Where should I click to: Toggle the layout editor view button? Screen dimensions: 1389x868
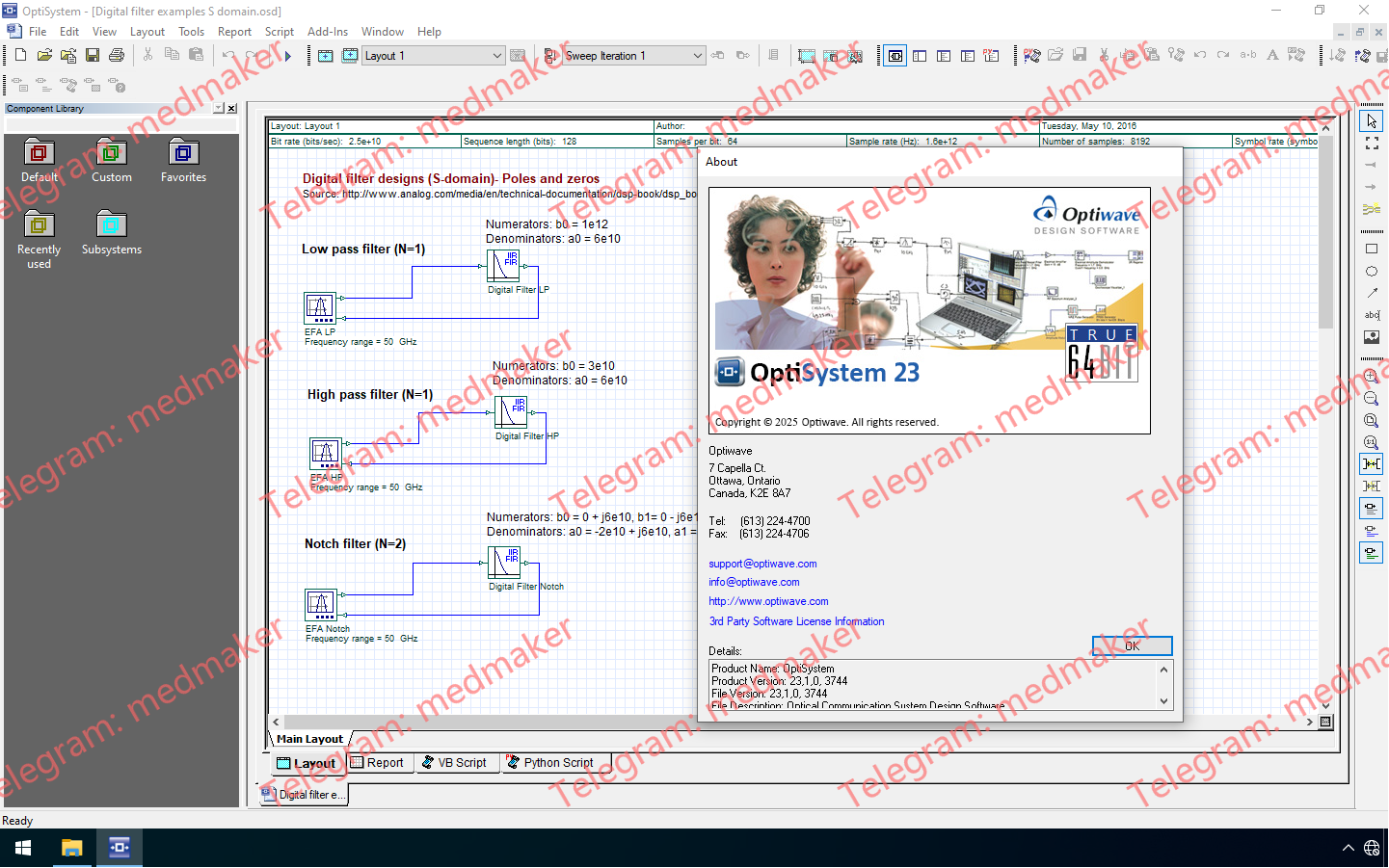(895, 56)
